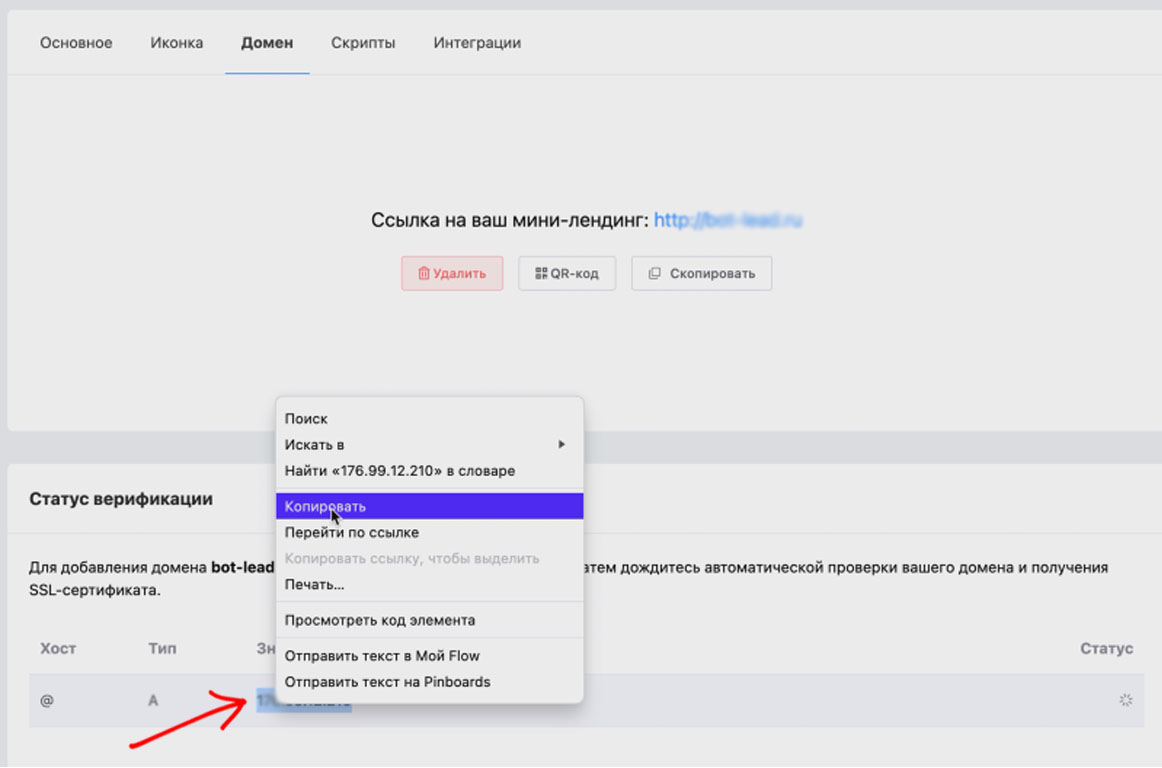Choose Поиск in the context menu
The image size is (1162, 768).
coord(429,419)
